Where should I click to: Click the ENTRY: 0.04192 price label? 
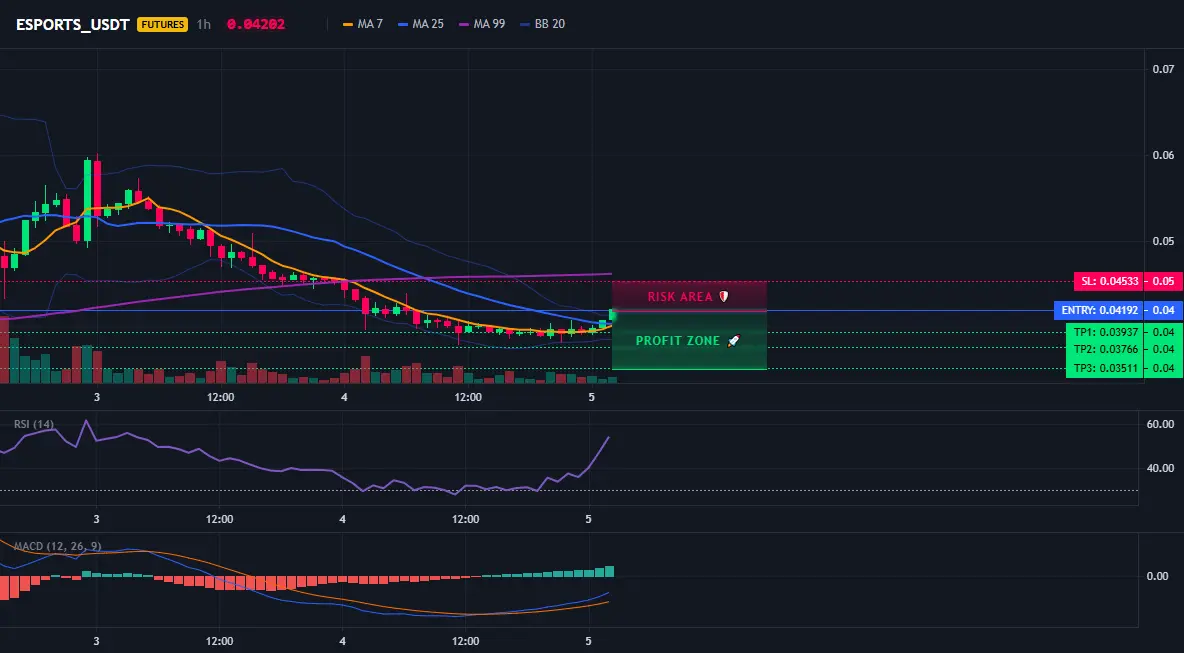click(x=1099, y=310)
